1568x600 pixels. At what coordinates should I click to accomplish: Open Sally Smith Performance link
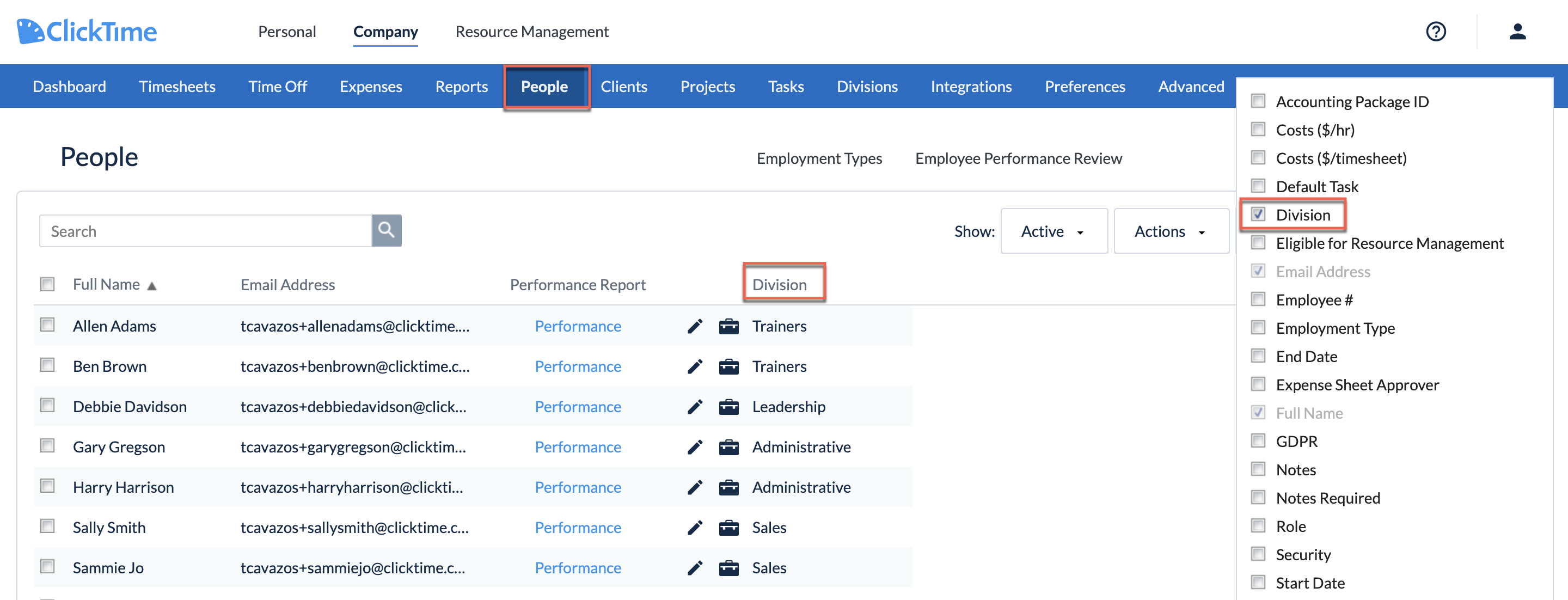578,528
